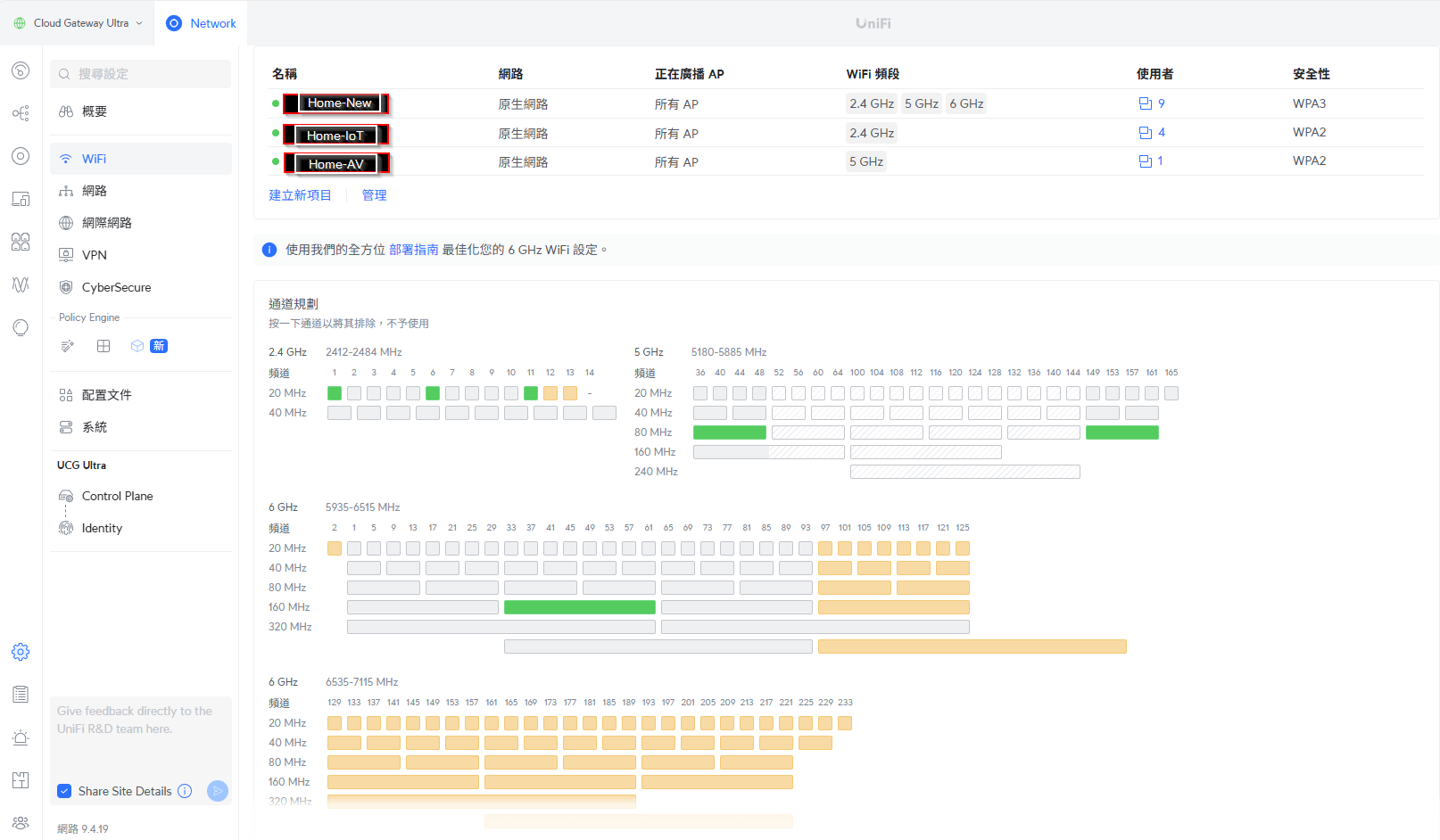The width and height of the screenshot is (1440, 840).
Task: Click the 2.4 GHz band tag on Home-IoT
Action: pos(872,133)
